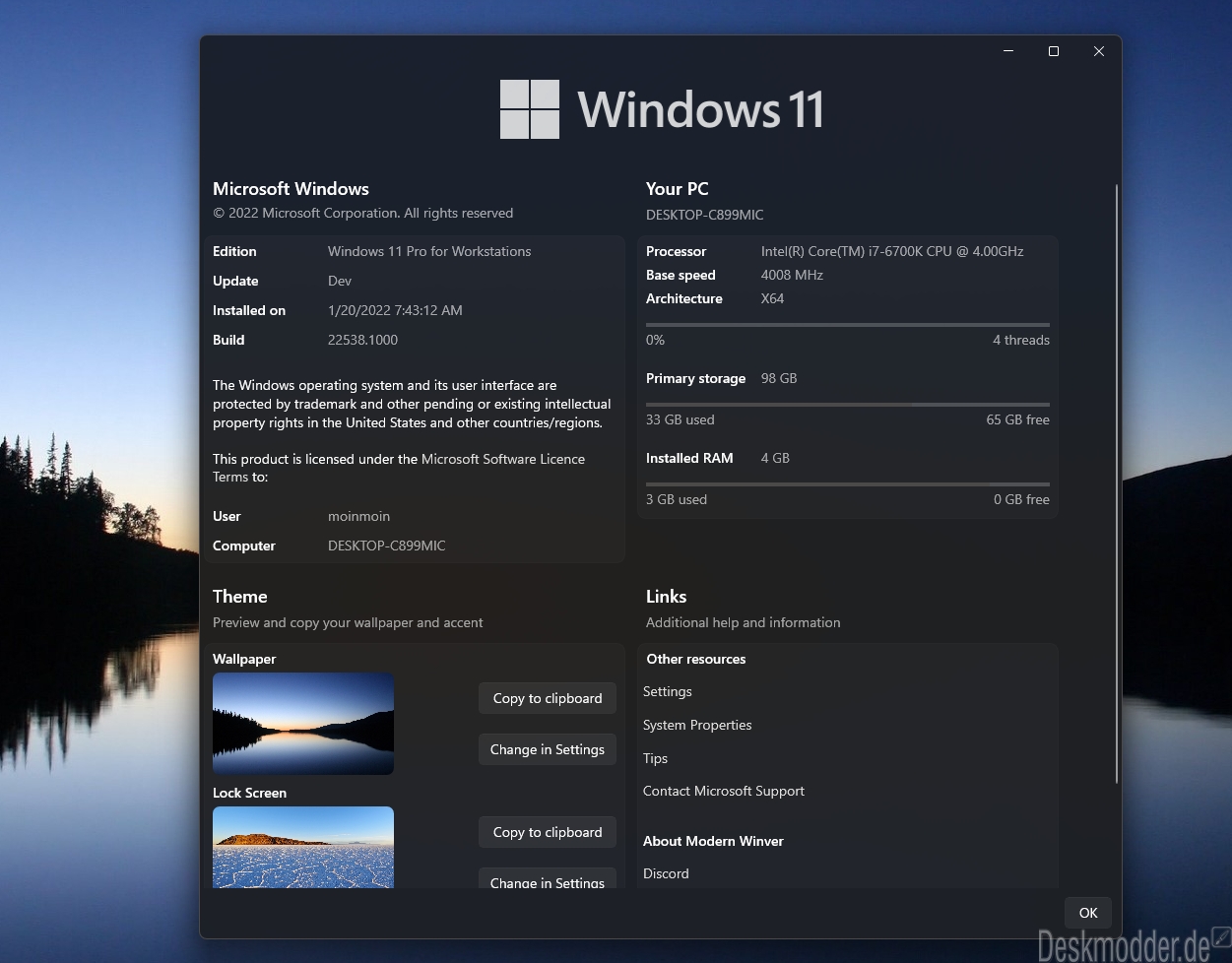Click the Installed RAM usage bar
The image size is (1232, 963).
pos(848,483)
